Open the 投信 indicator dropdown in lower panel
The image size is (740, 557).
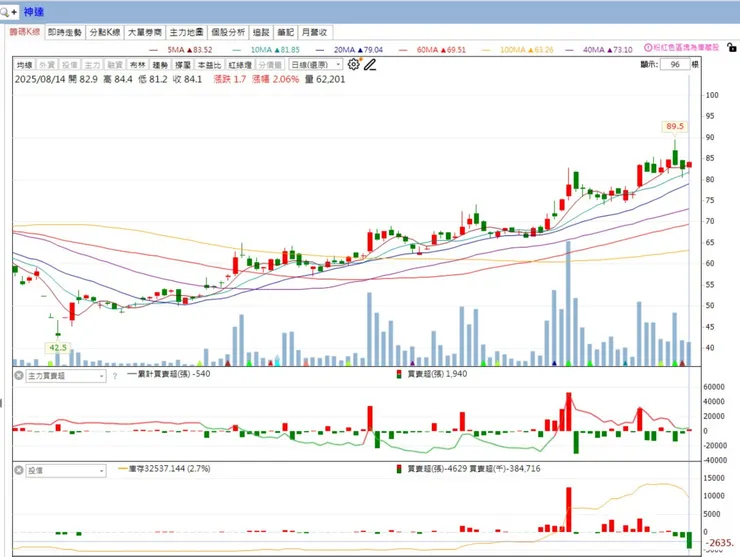pos(66,471)
